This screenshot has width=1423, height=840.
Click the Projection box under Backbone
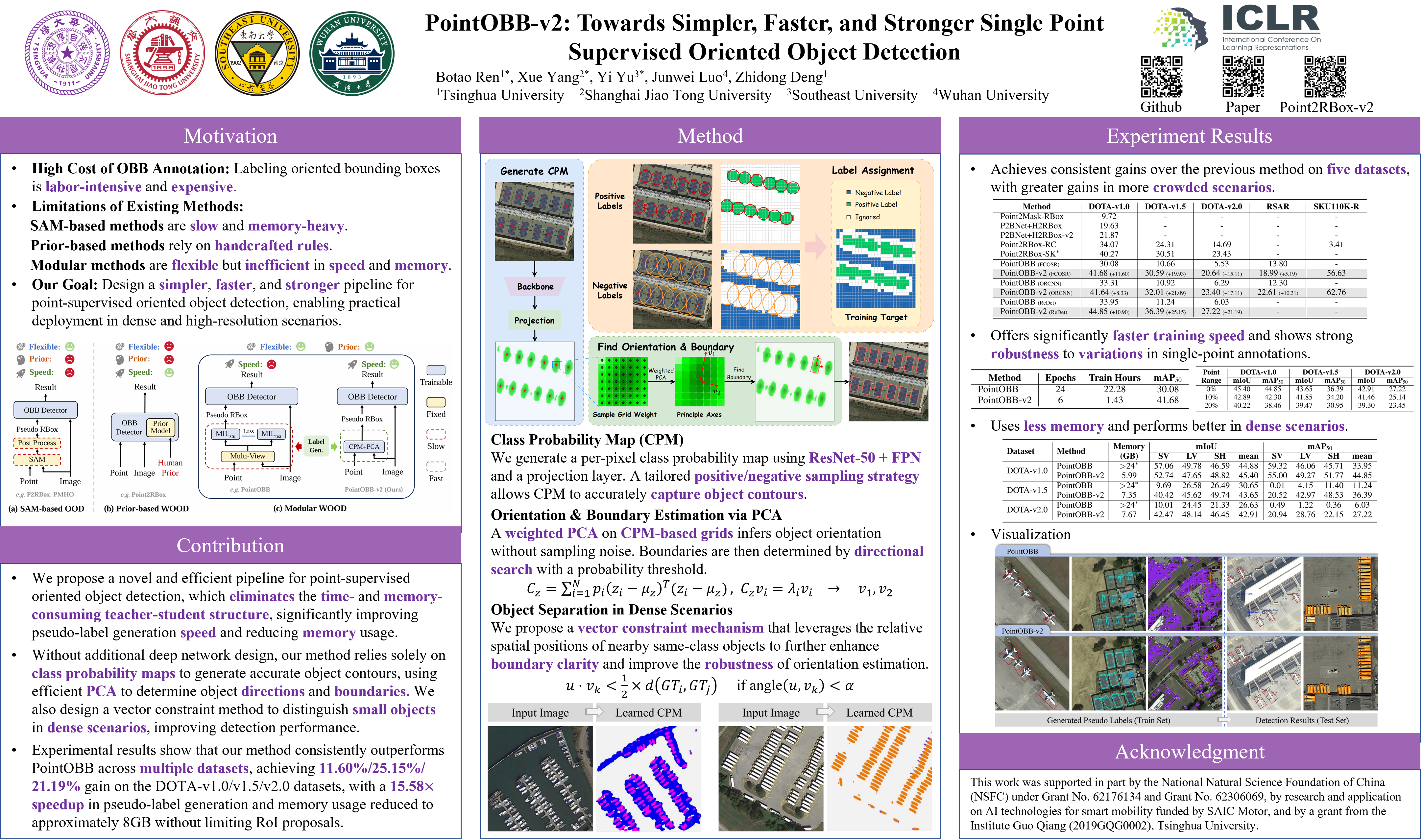coord(534,320)
